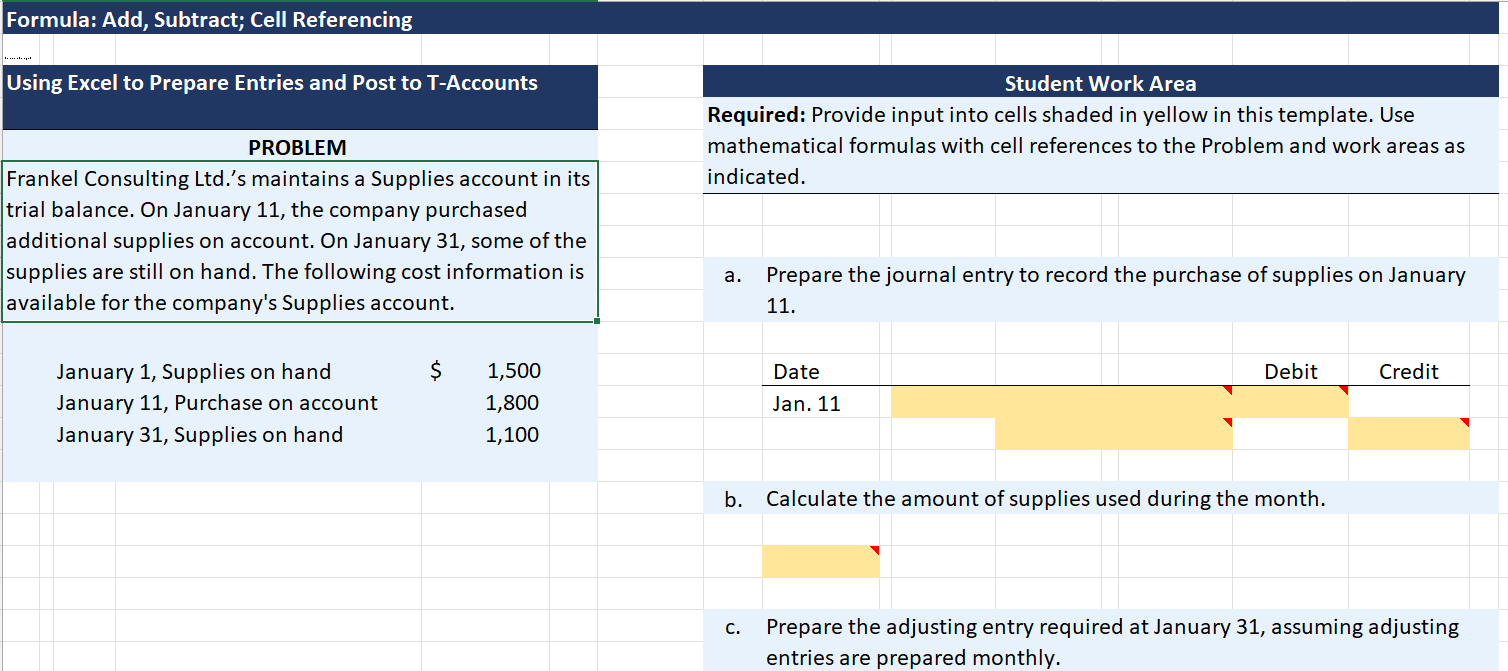Click the 1,800 purchase on account value

point(514,403)
